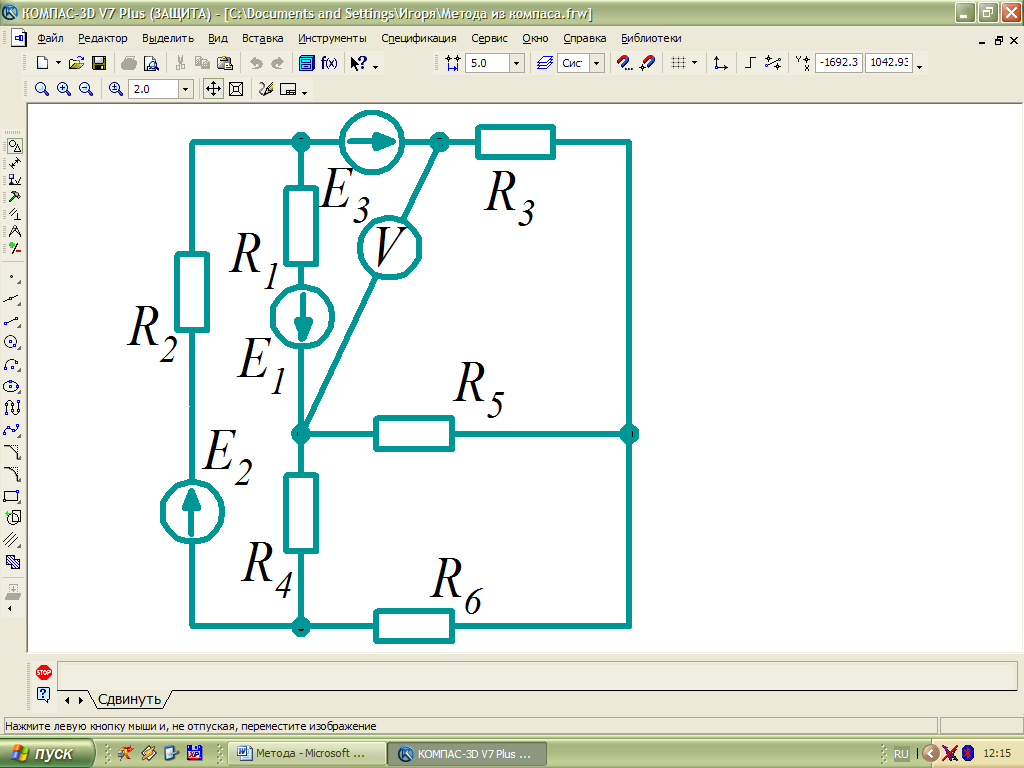The width and height of the screenshot is (1024, 768).
Task: Click the fit-all zoom icon
Action: (x=236, y=89)
